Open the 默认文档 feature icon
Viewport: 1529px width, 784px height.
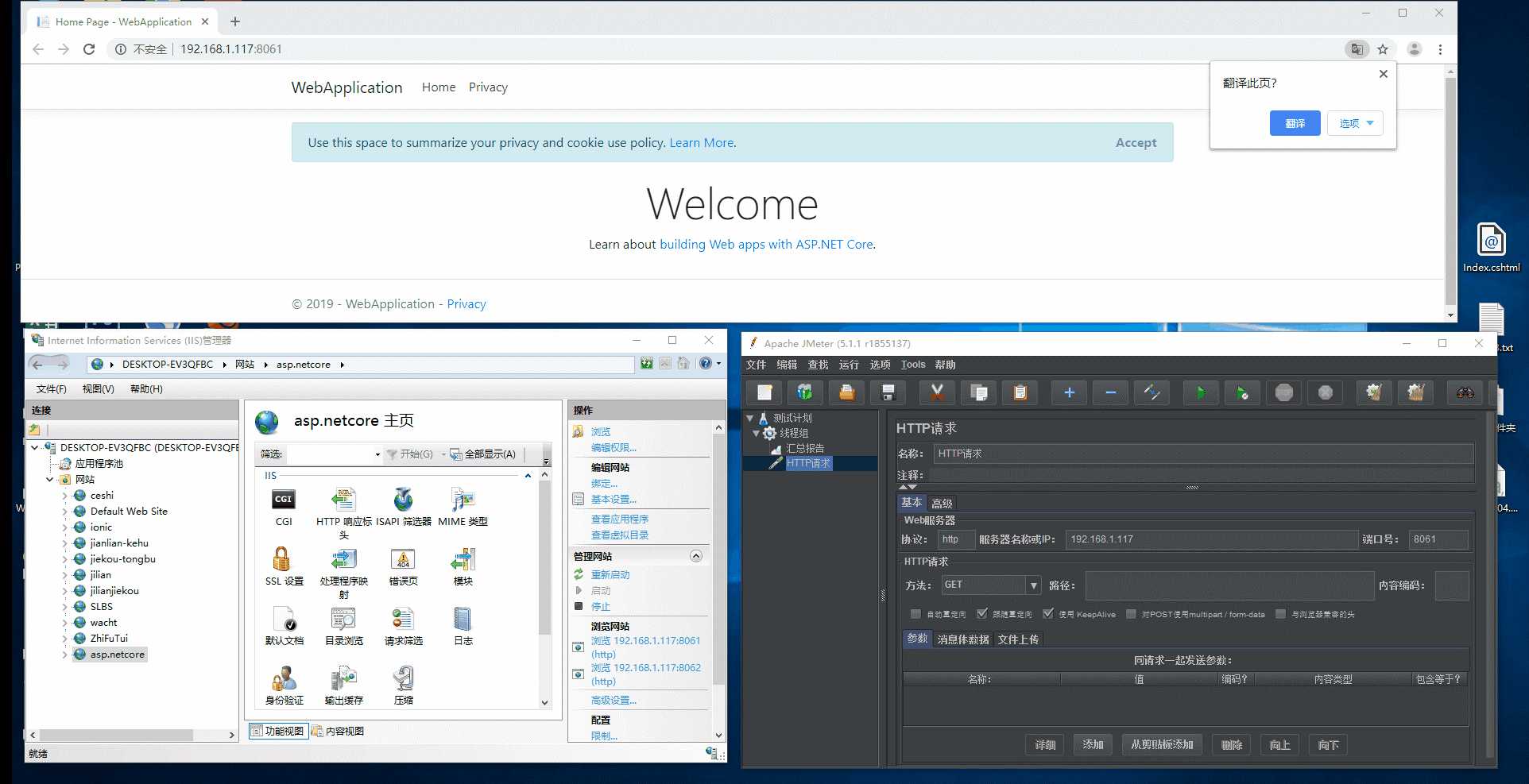(284, 619)
